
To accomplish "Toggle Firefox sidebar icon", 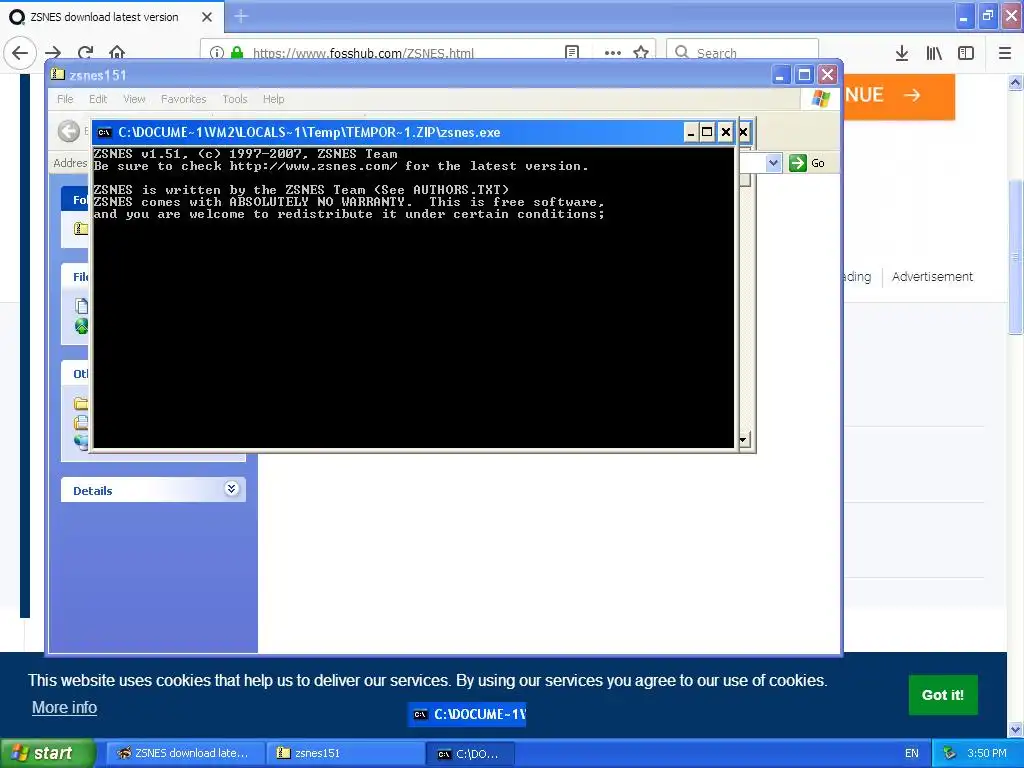I will tap(966, 53).
